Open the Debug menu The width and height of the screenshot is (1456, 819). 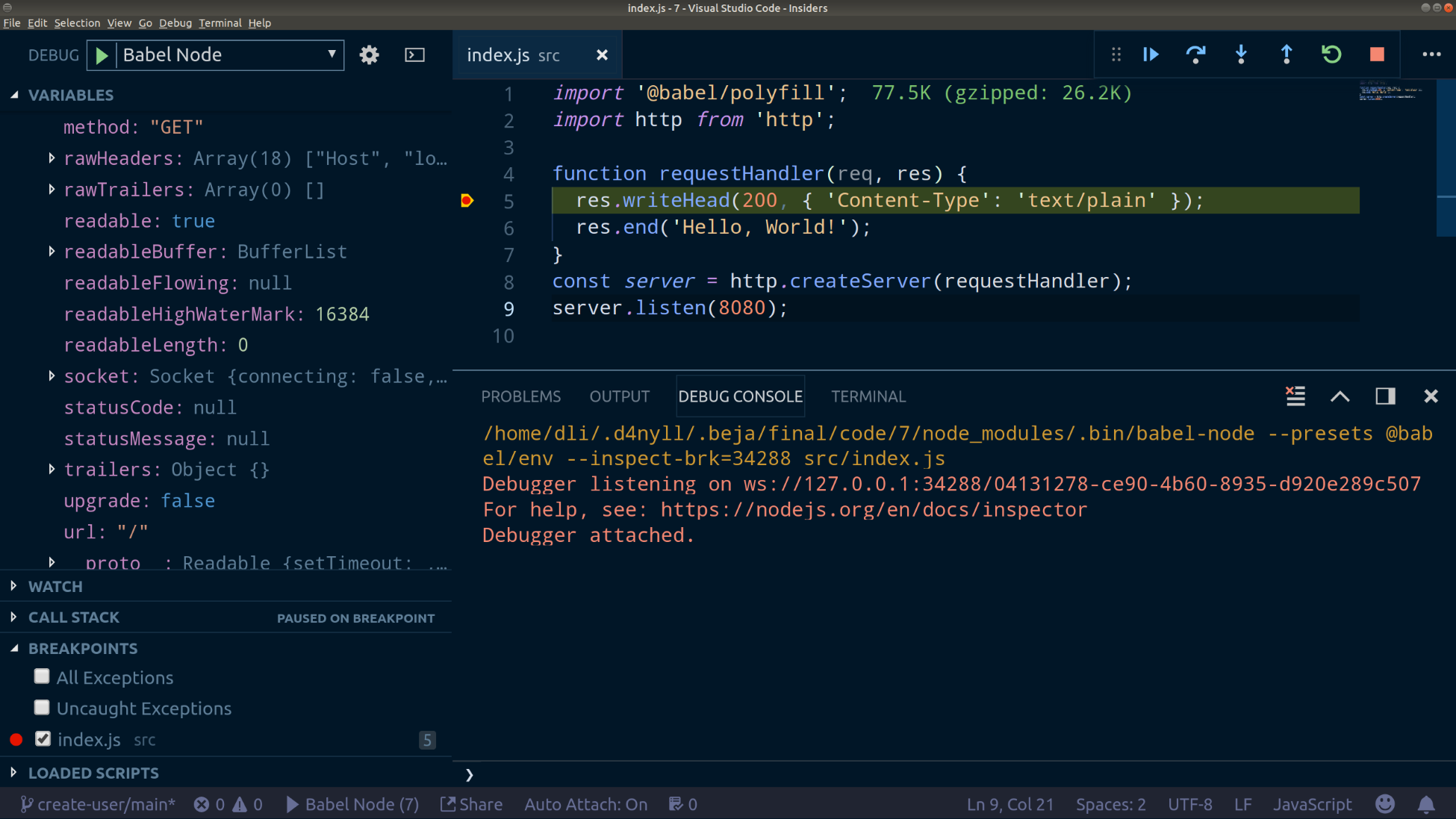(x=175, y=22)
